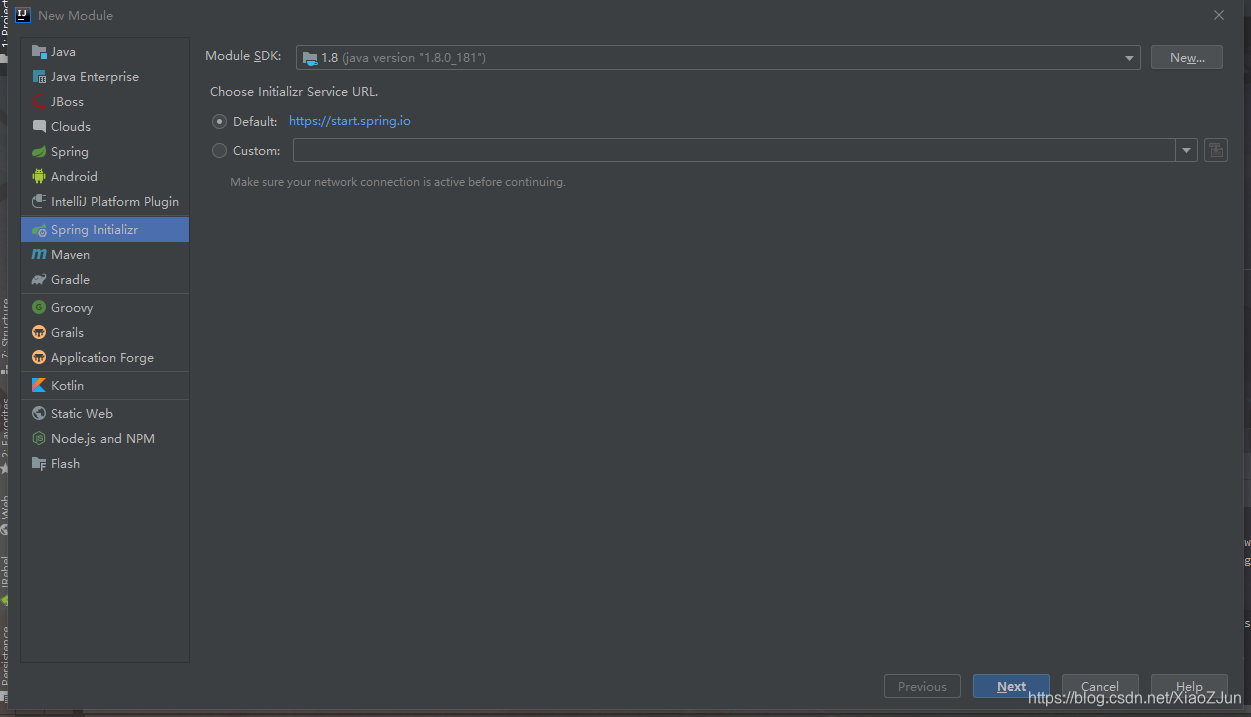
Task: Select the Spring leaf icon
Action: [x=39, y=151]
